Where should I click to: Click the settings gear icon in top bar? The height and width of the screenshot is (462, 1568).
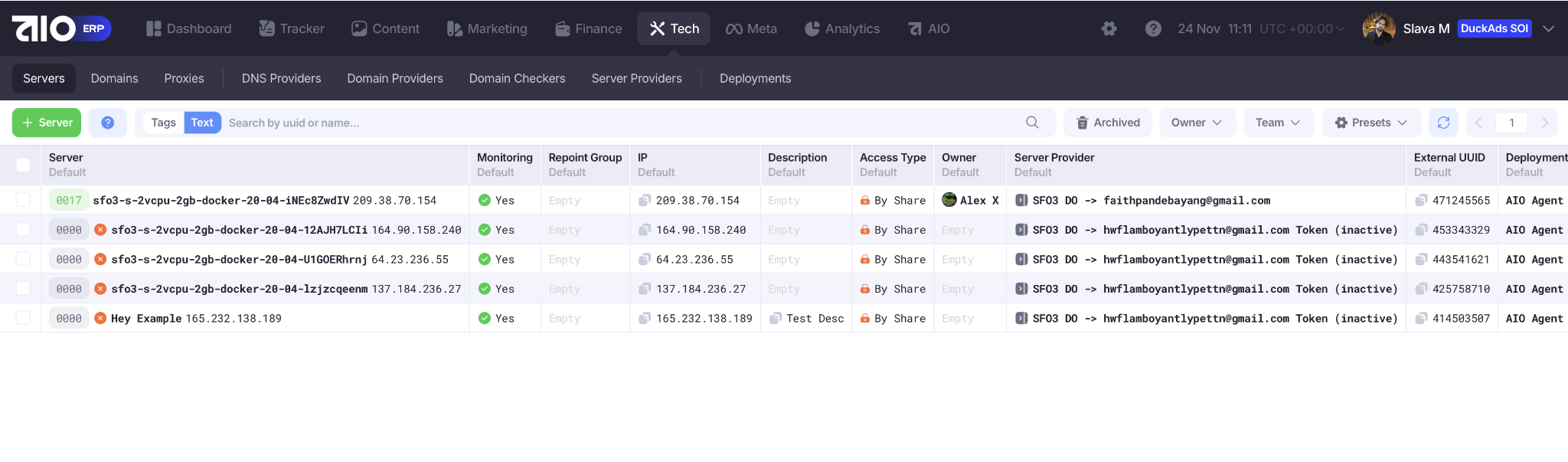point(1109,29)
